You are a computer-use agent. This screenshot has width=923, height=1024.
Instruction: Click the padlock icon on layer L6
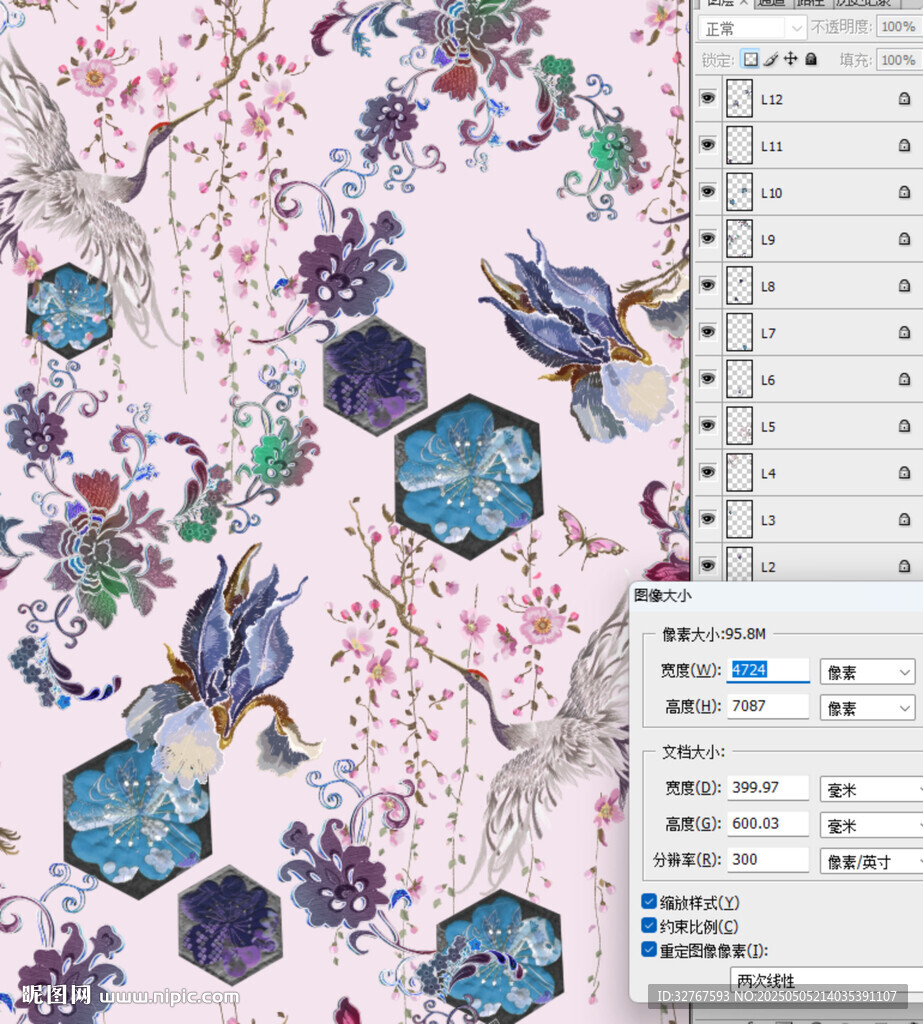coord(904,380)
